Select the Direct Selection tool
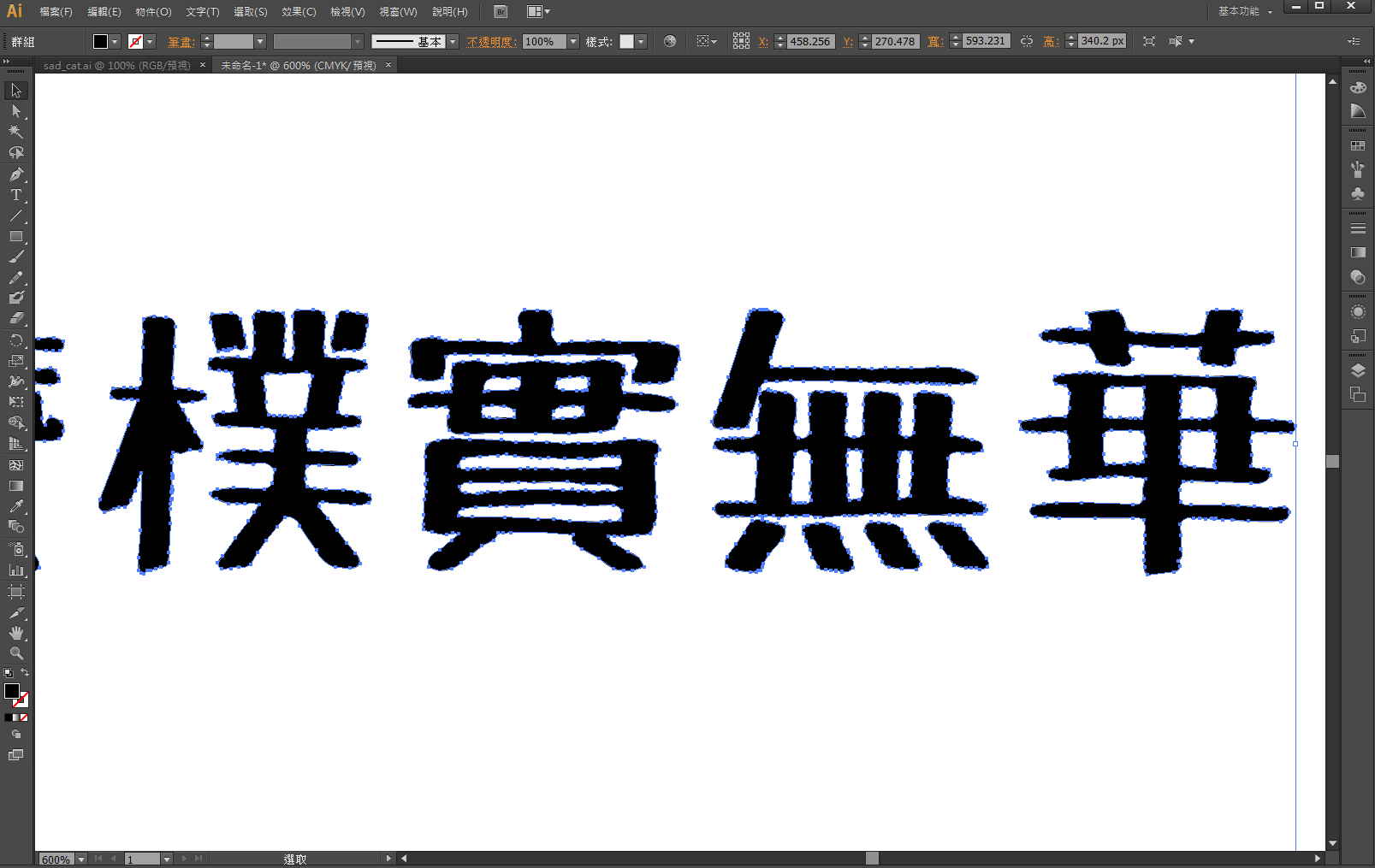The height and width of the screenshot is (868, 1375). coord(15,111)
